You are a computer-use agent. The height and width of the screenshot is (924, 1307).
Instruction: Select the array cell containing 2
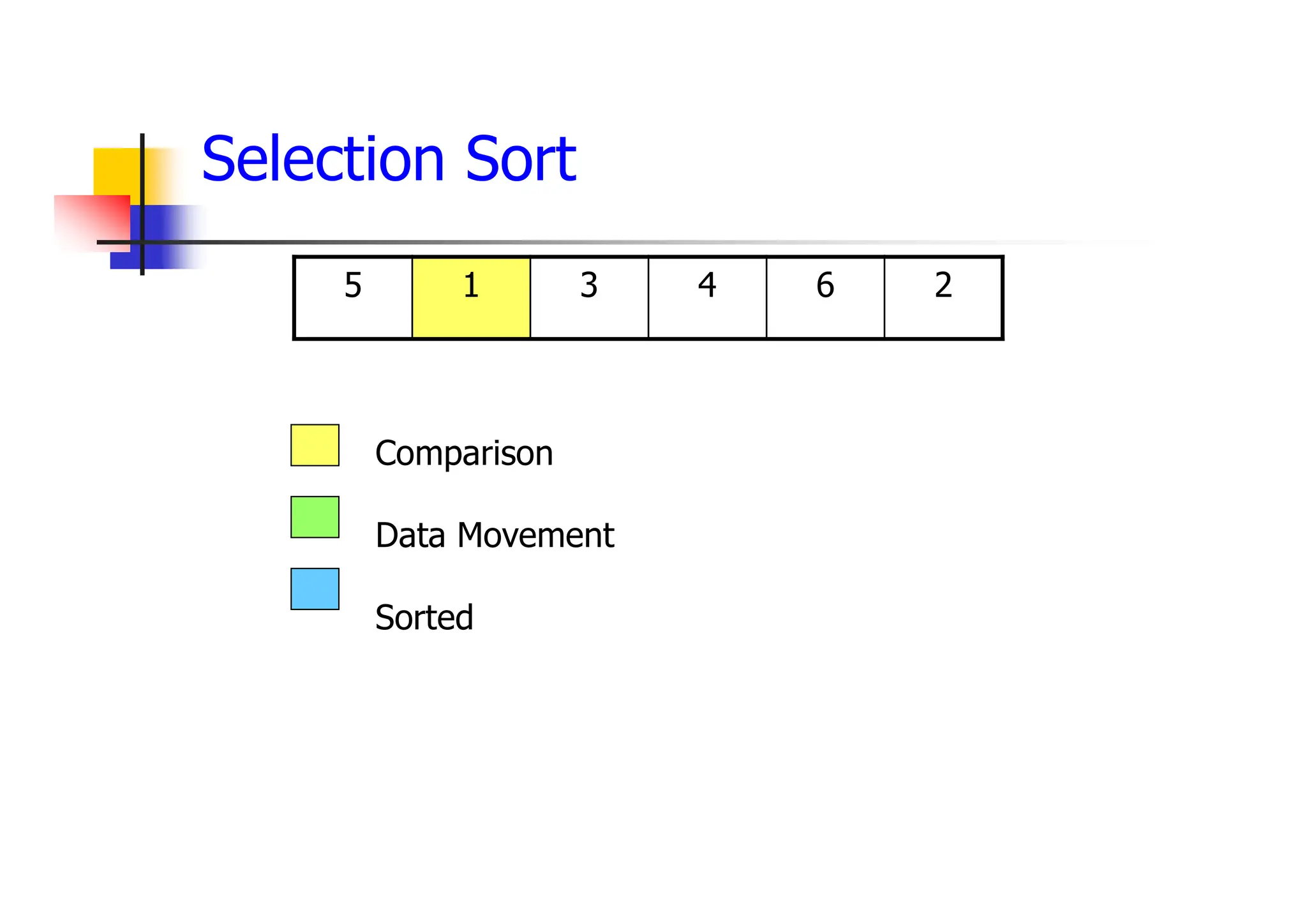(943, 297)
